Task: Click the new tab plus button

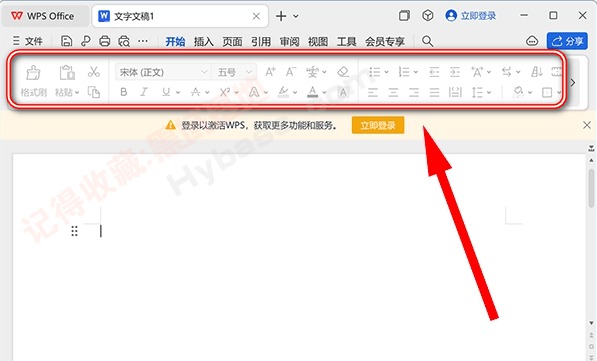Action: (x=281, y=16)
